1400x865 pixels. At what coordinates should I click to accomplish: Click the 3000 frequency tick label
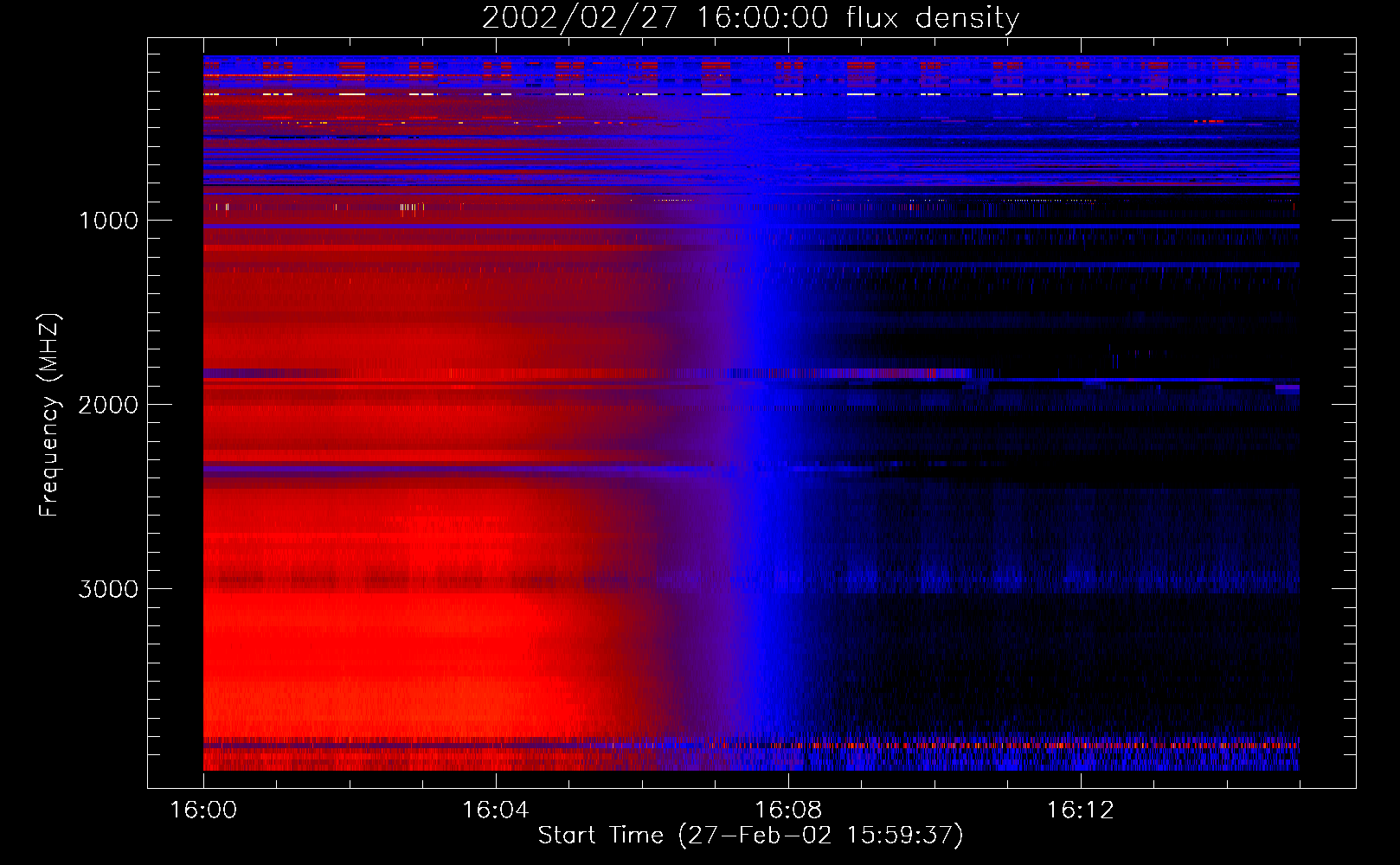coord(108,589)
